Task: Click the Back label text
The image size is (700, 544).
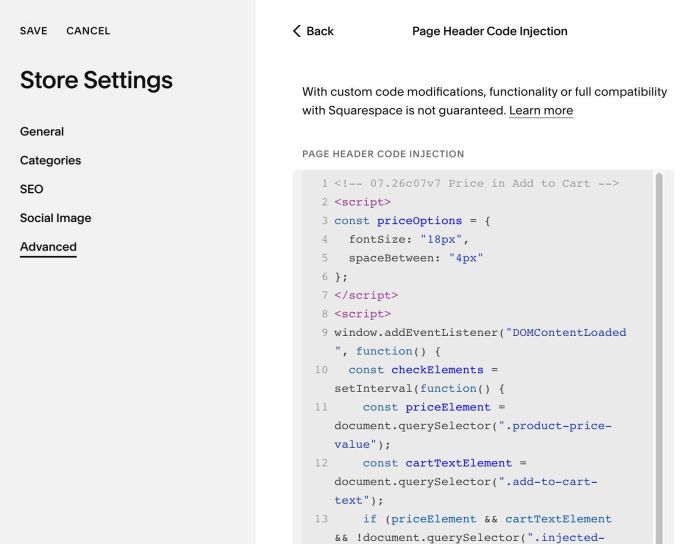Action: [x=320, y=31]
